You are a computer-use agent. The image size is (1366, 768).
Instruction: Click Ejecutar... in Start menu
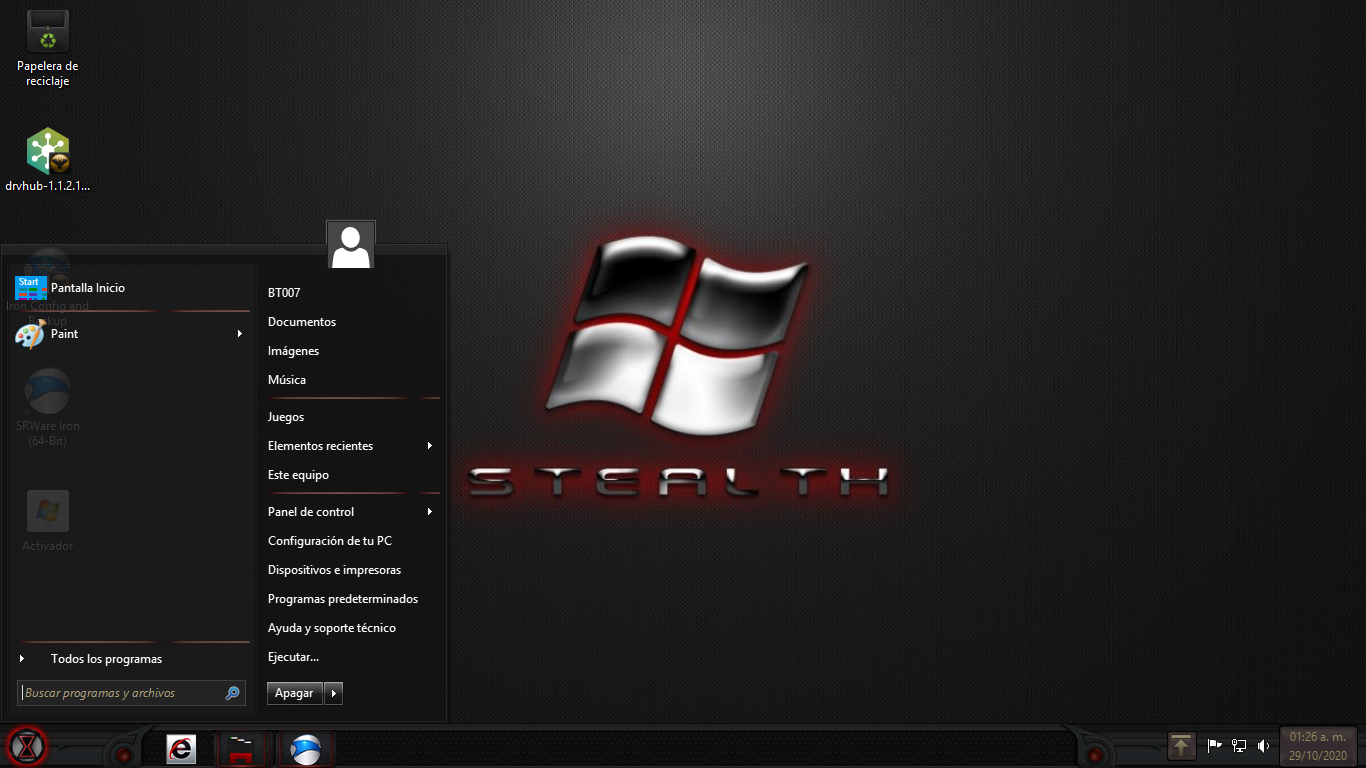click(293, 657)
